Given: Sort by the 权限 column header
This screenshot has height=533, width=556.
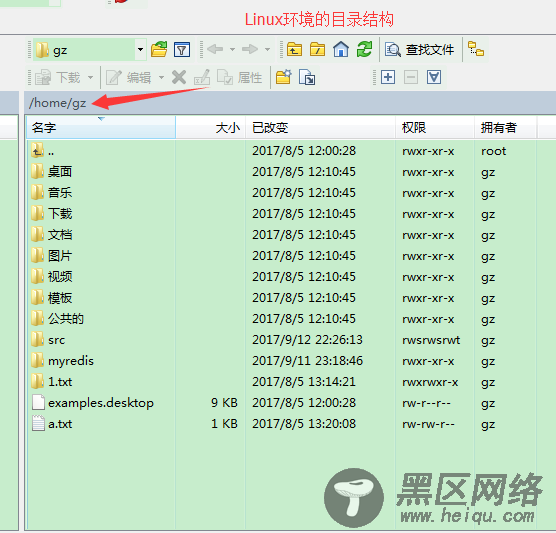Looking at the screenshot, I should [x=435, y=127].
